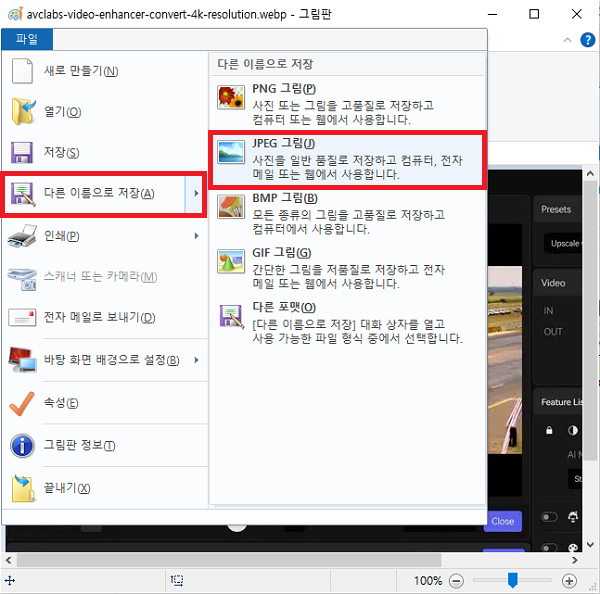Click the Open (열기) folder icon

(x=23, y=111)
